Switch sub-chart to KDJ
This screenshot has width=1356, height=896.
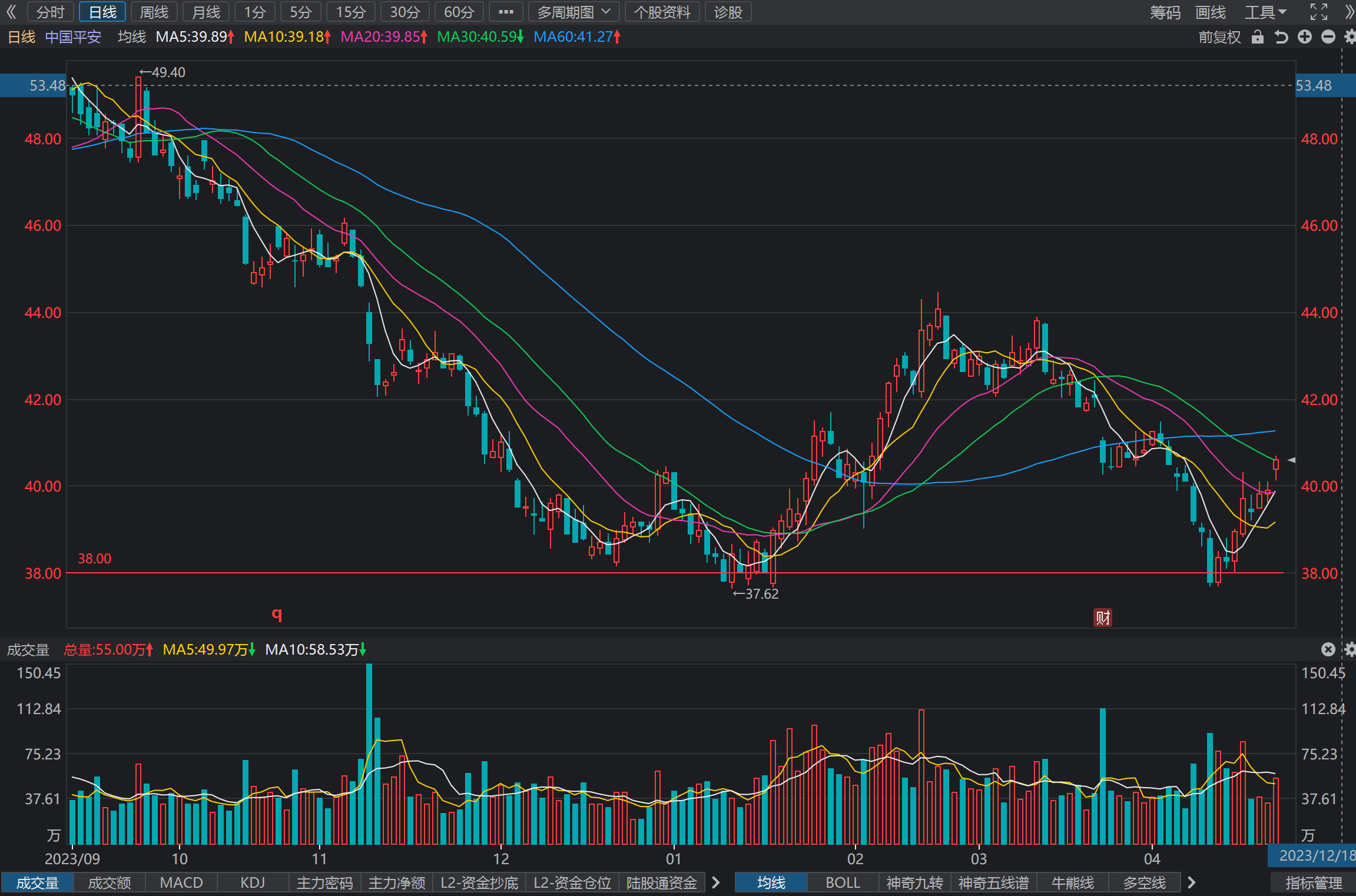click(253, 882)
